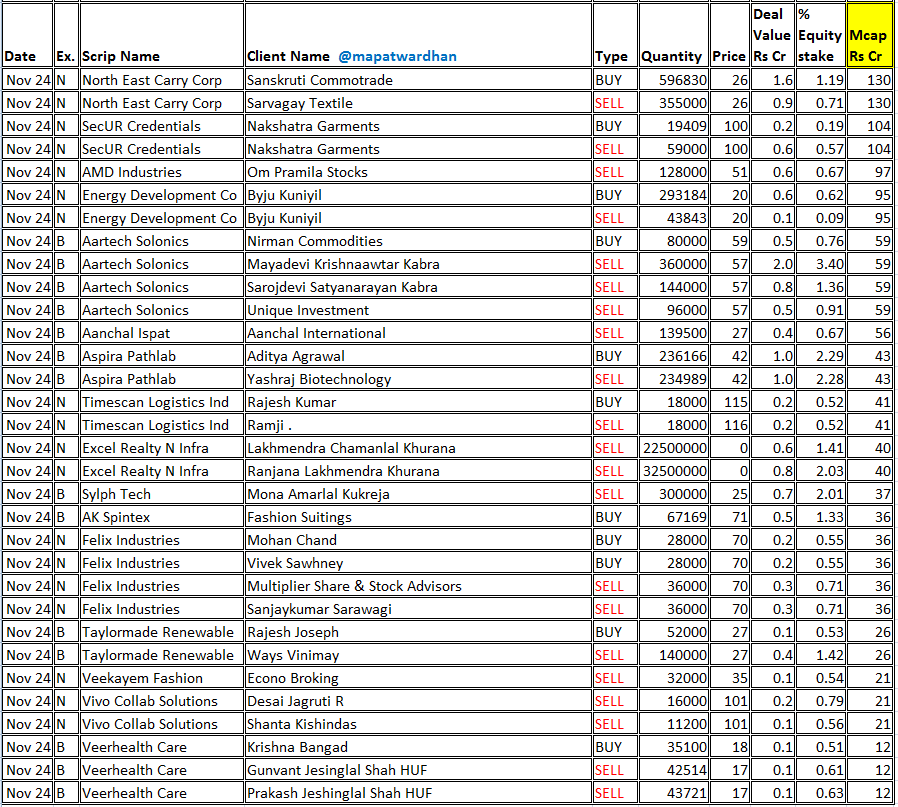Select client cell 'Sanjaykumar Sarawagi'

point(418,609)
